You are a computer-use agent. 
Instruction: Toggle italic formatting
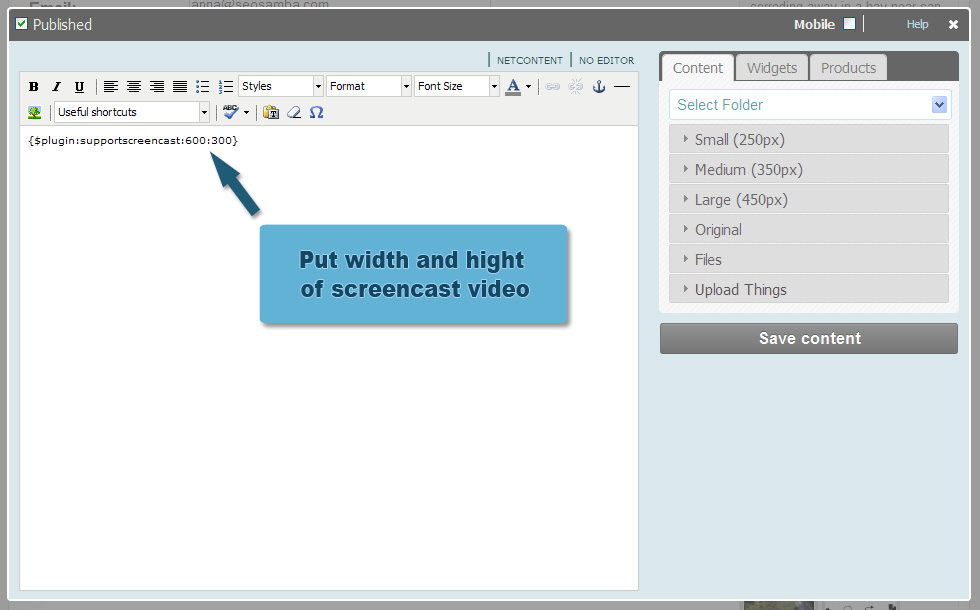(x=56, y=87)
